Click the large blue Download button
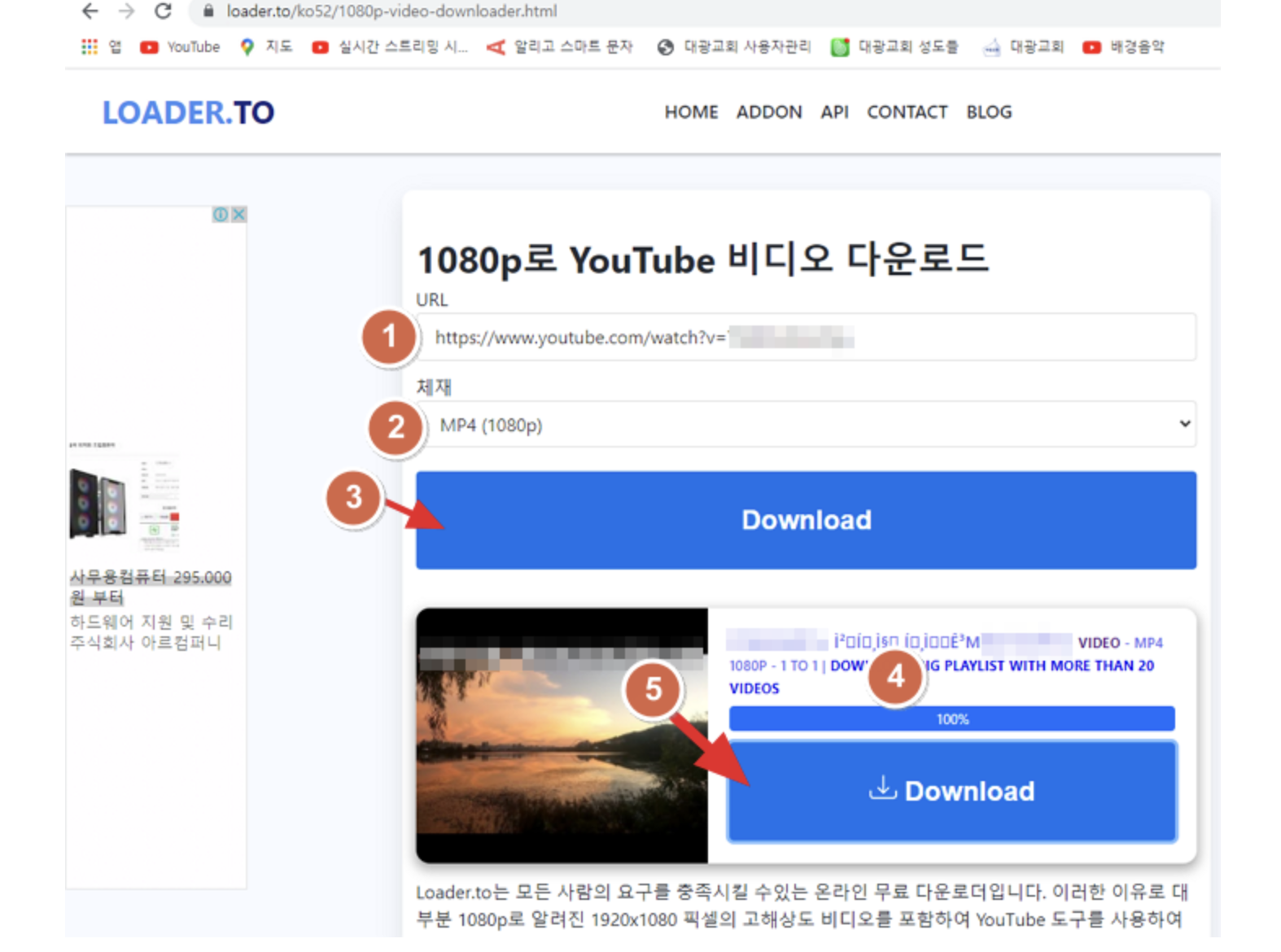Viewport: 1281px width, 952px height. point(806,520)
